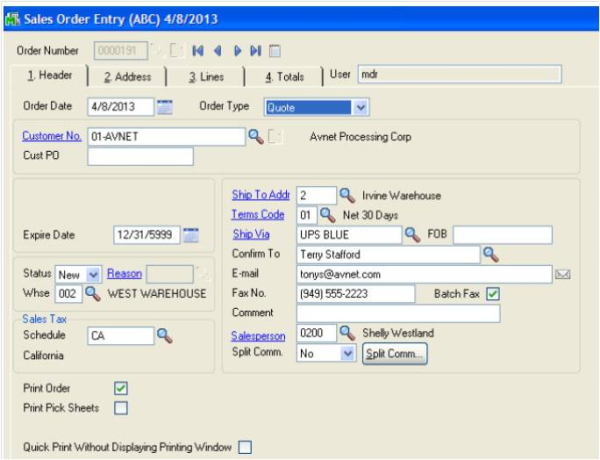This screenshot has height=460, width=600.
Task: Switch to the 4. Totals tab
Action: pos(284,76)
